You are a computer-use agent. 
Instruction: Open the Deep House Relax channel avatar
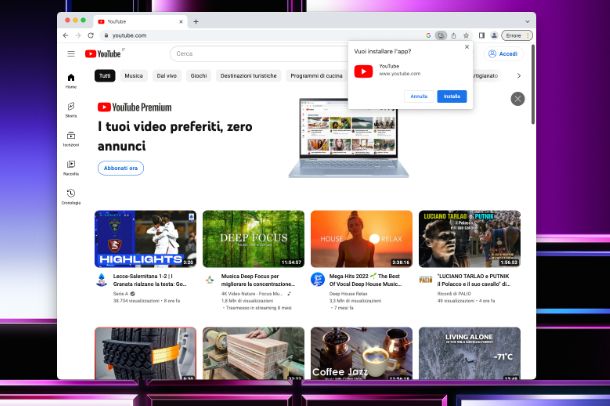point(317,279)
